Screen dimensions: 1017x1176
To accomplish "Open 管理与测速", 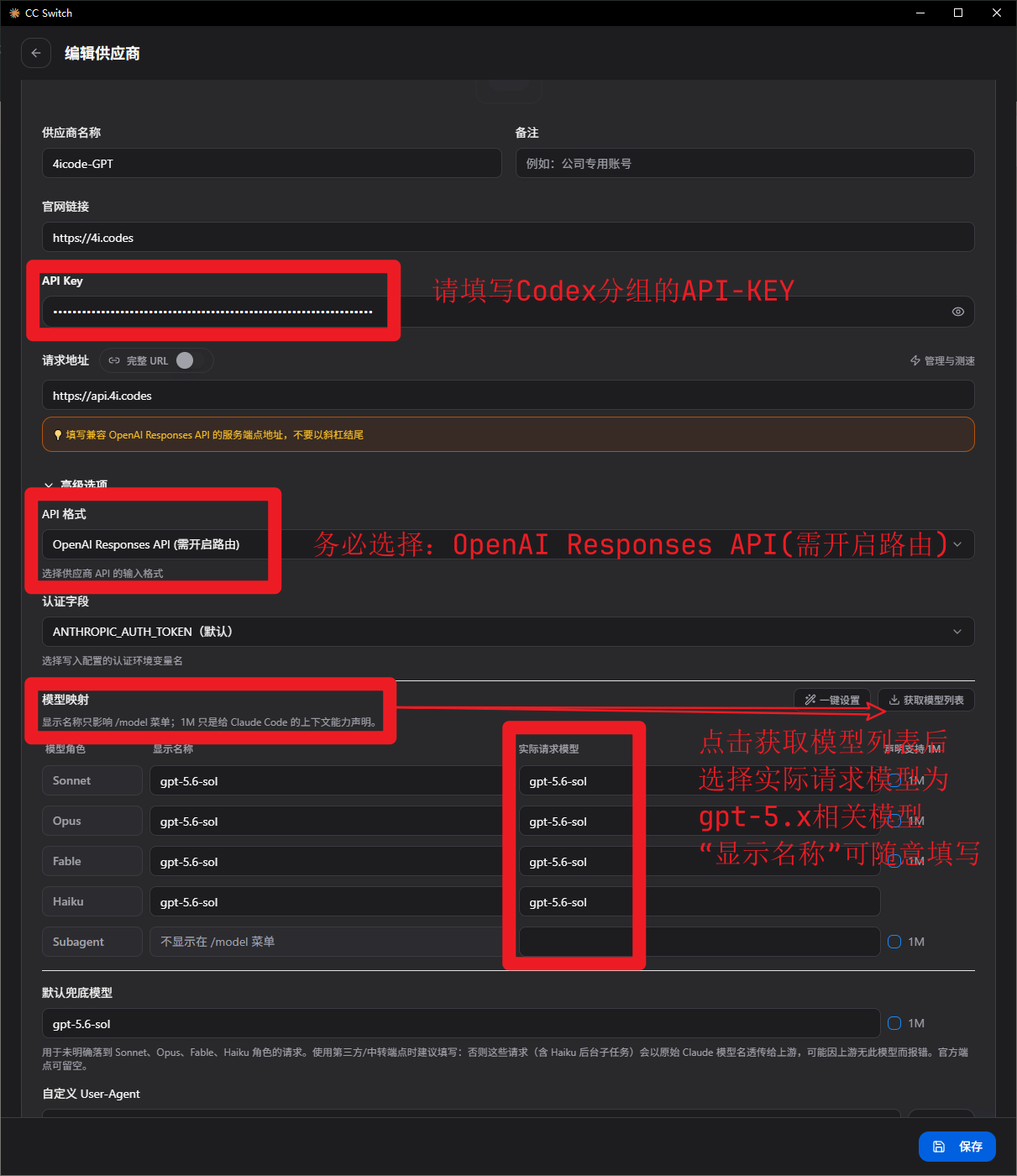I will pyautogui.click(x=942, y=360).
